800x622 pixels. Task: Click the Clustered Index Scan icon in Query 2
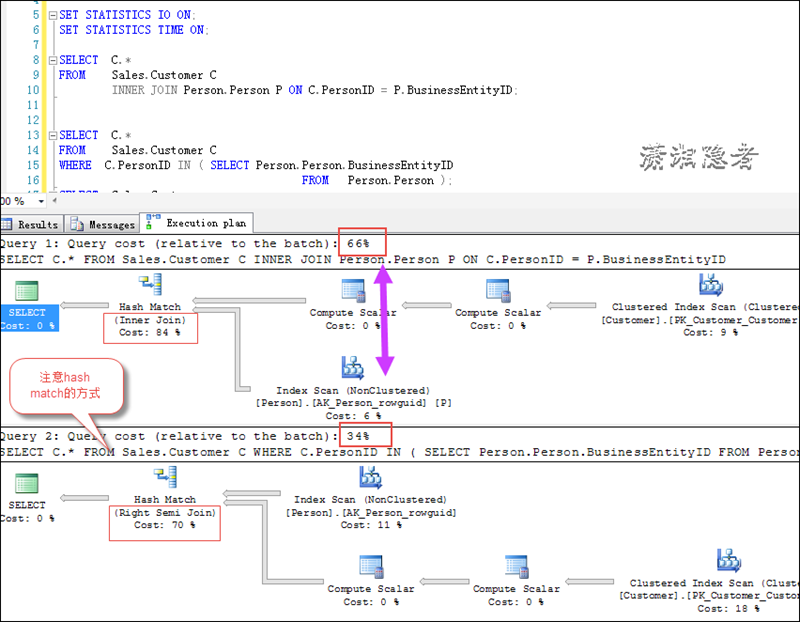coord(729,561)
